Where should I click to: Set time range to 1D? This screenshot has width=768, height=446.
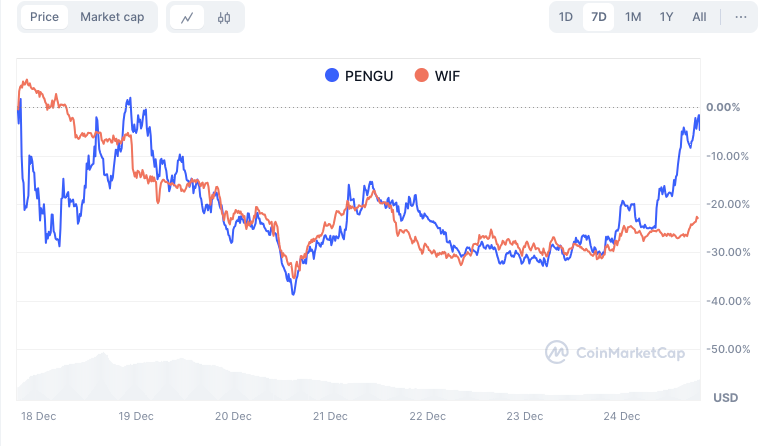point(566,17)
